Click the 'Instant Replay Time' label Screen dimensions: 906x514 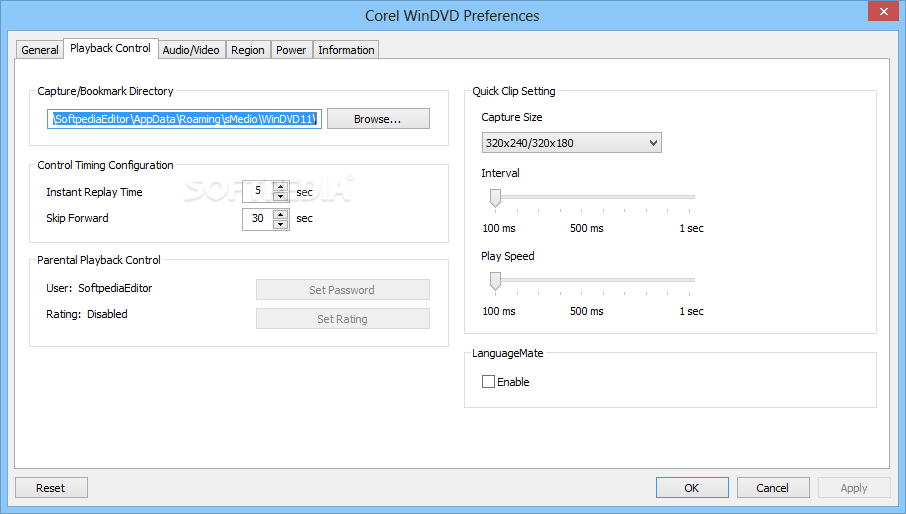[x=94, y=192]
